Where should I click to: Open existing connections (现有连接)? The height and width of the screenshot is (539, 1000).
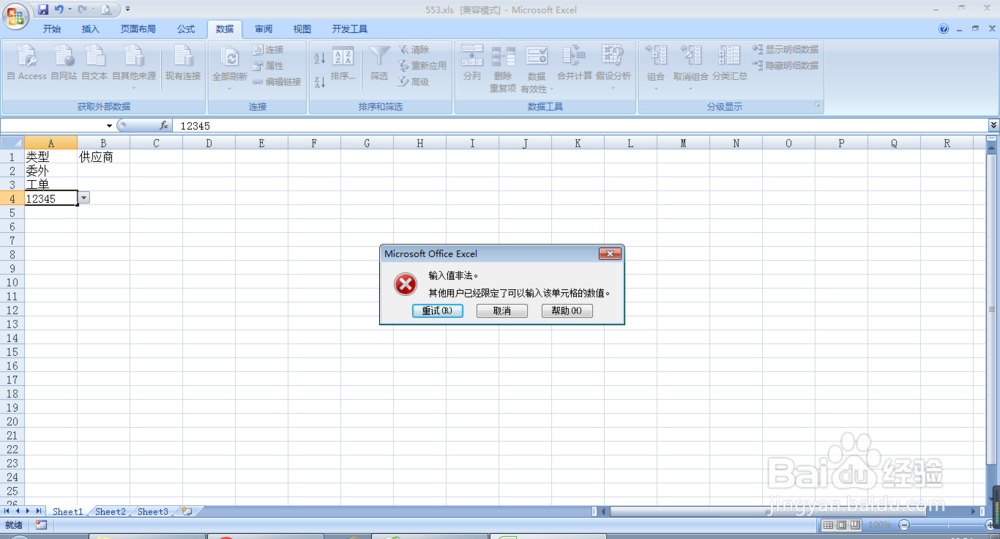click(183, 63)
